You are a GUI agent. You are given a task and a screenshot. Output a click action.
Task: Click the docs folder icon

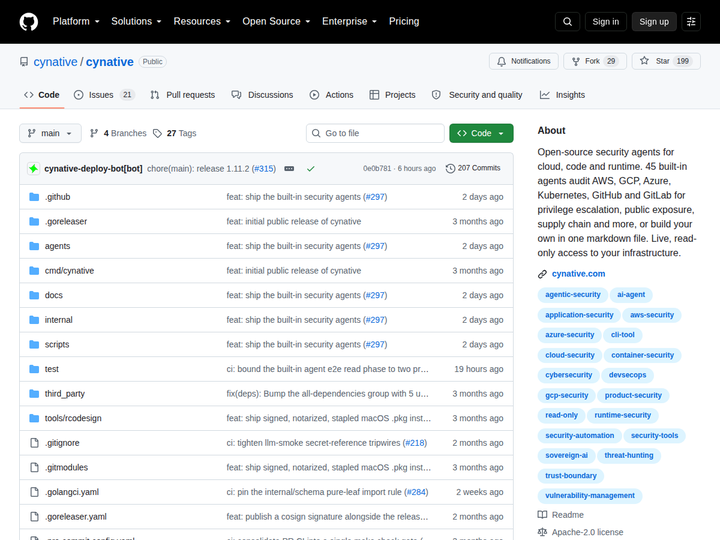coord(34,295)
